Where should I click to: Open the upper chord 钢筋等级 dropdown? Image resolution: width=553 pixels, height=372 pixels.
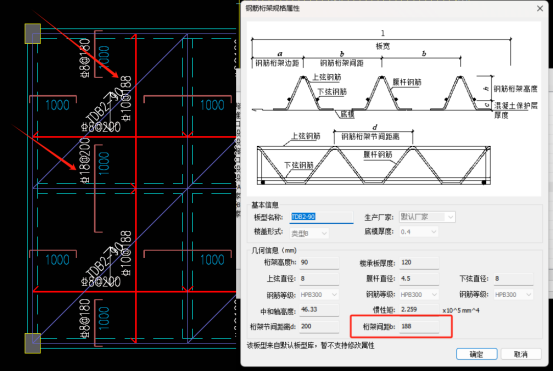[x=319, y=294]
